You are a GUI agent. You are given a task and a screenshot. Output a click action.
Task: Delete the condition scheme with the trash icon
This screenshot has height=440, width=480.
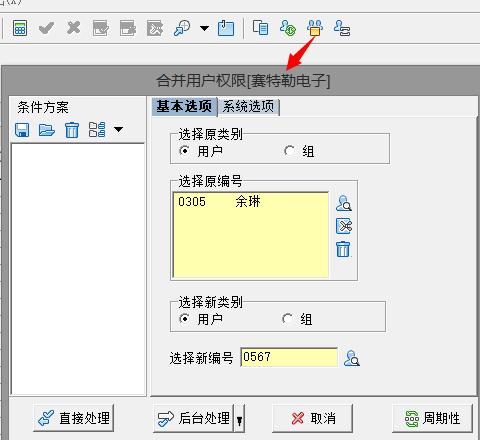click(72, 130)
